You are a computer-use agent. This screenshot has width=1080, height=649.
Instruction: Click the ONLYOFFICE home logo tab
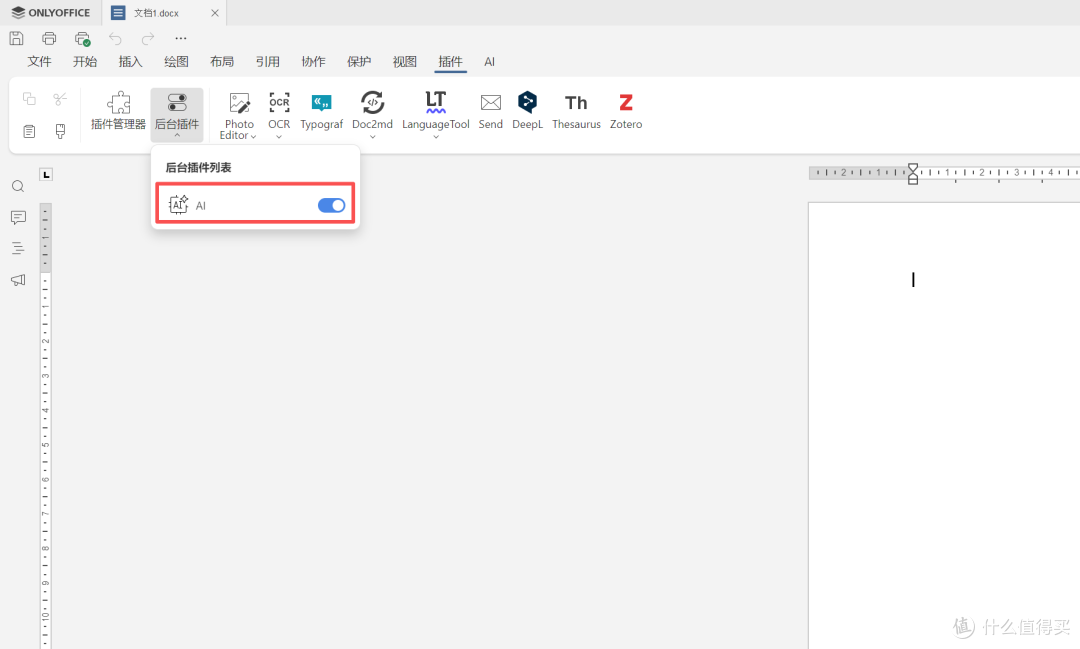[x=51, y=12]
